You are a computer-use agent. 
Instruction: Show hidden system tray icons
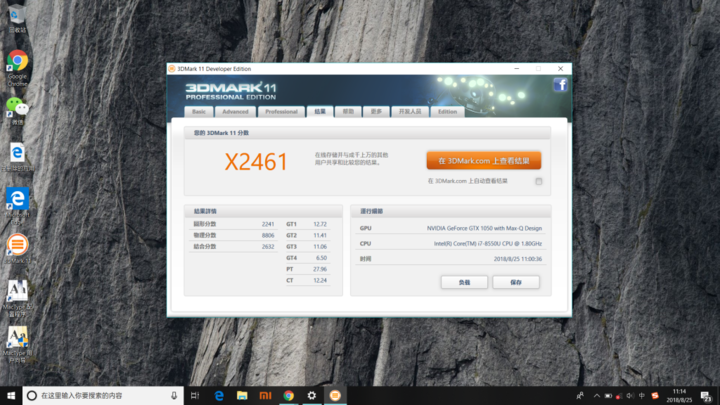[596, 395]
